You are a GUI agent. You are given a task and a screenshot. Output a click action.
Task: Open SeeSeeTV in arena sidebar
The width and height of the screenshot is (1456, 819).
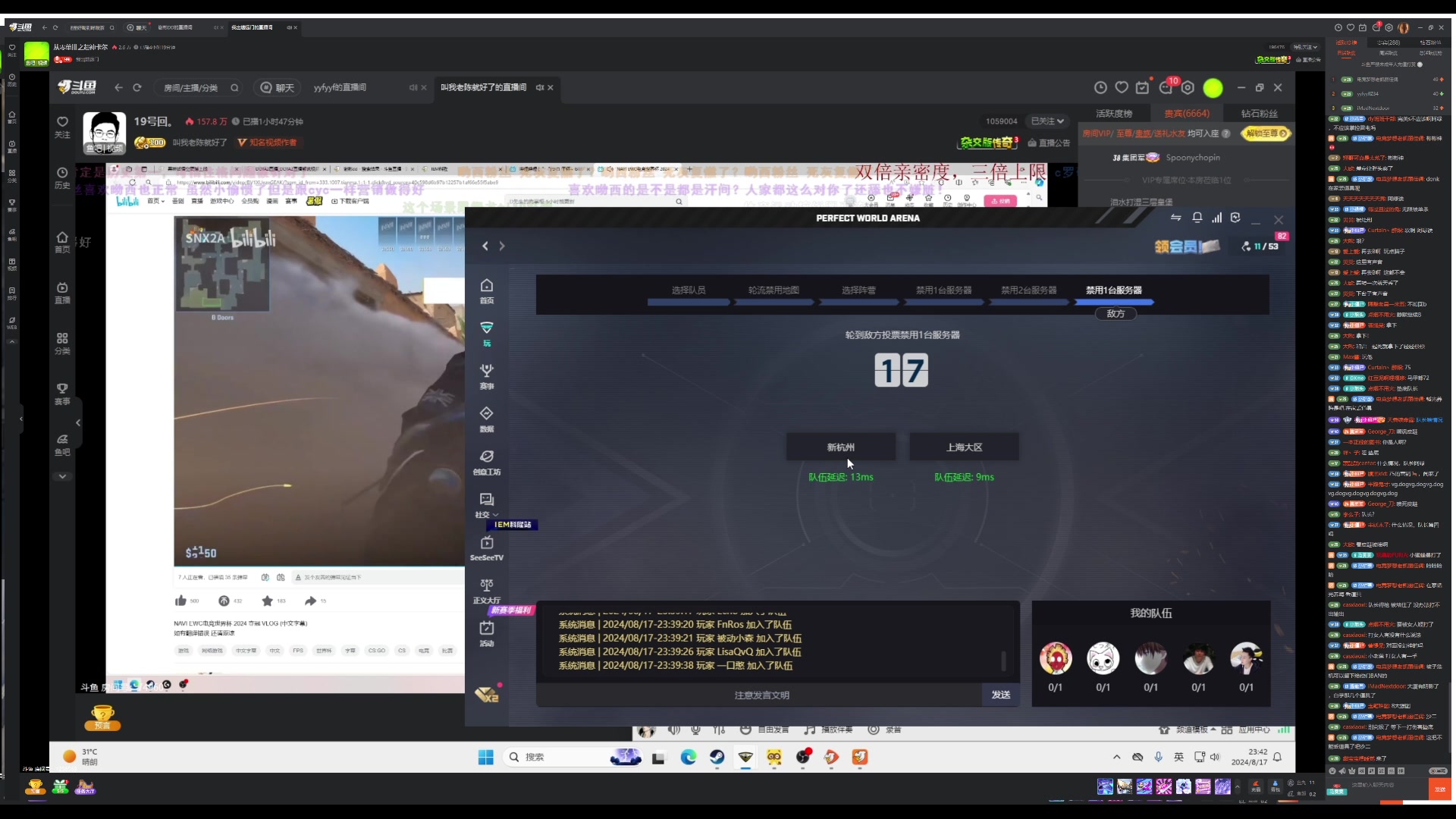click(487, 548)
